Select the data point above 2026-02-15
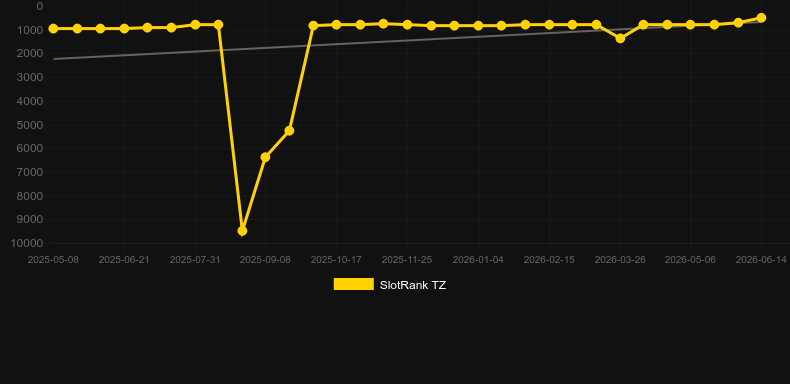 pyautogui.click(x=549, y=25)
